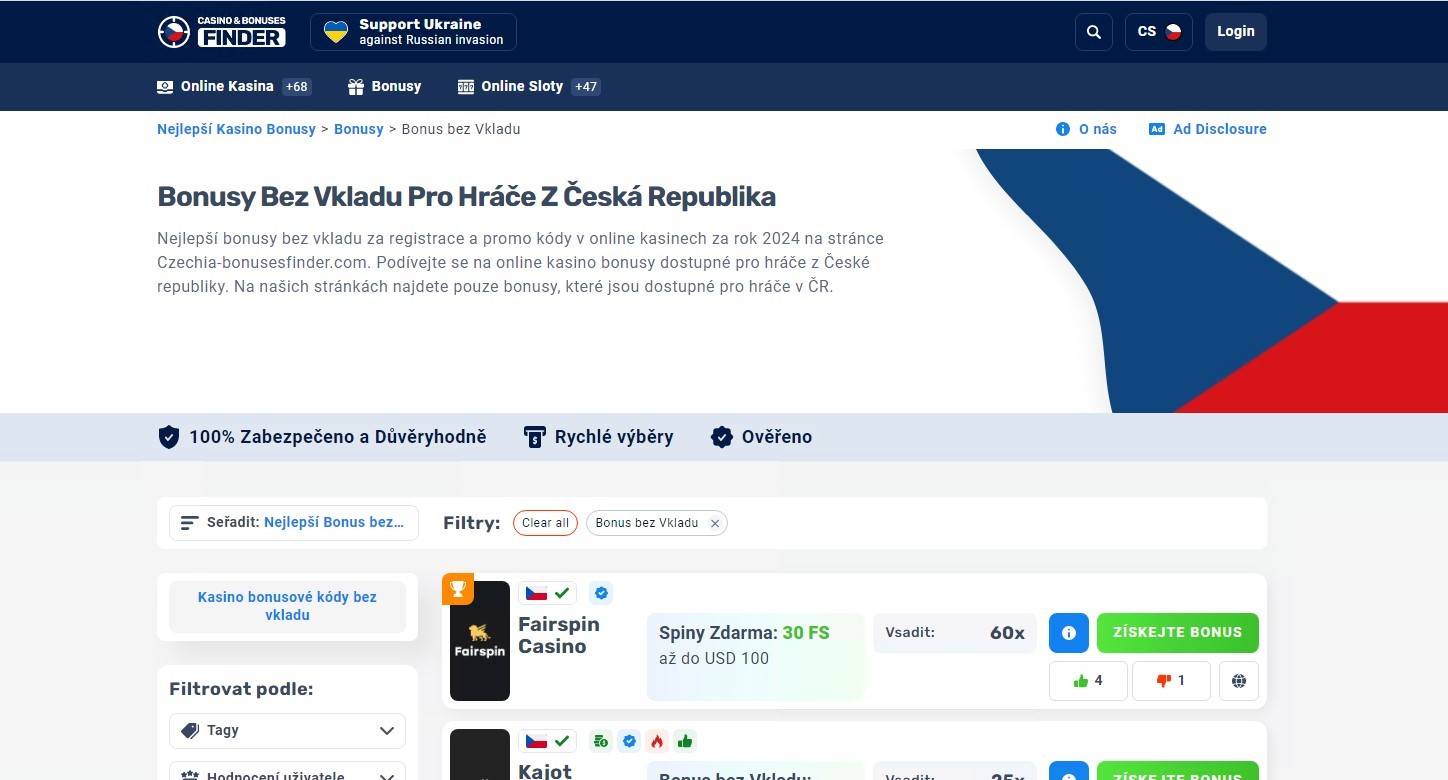Give Fairspin Casino a thumbs up
1448x780 pixels.
[1088, 681]
